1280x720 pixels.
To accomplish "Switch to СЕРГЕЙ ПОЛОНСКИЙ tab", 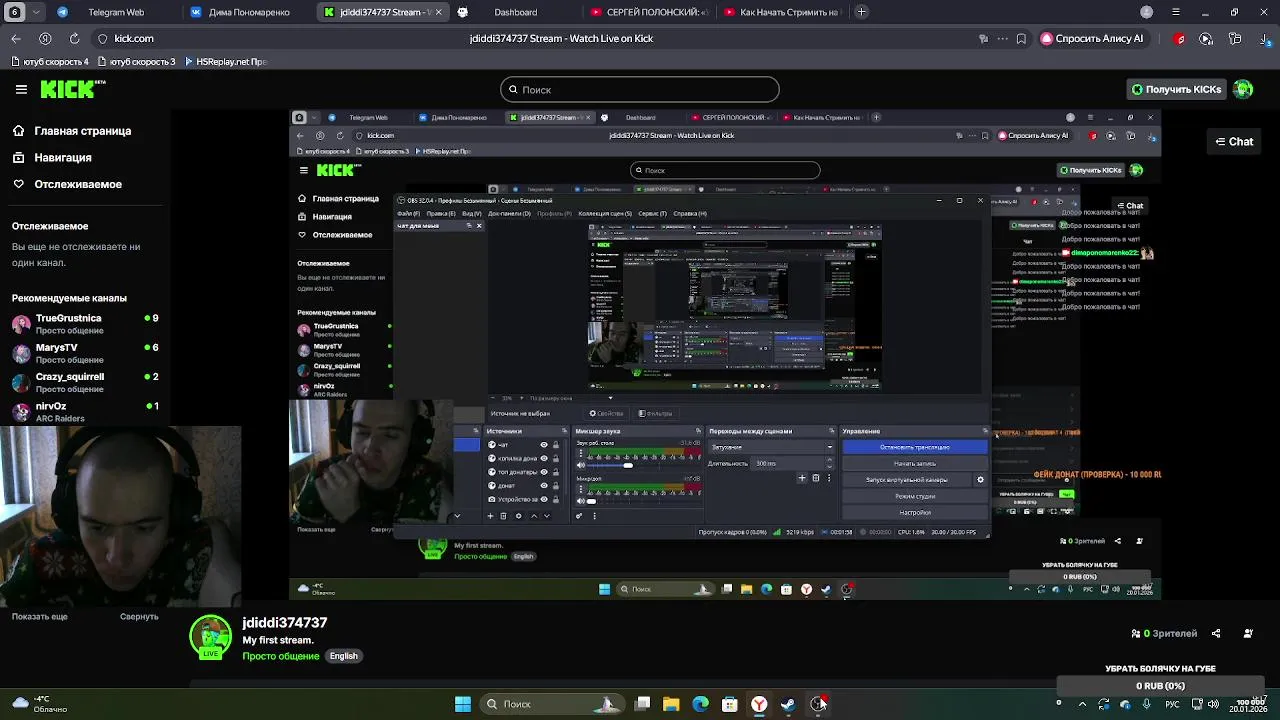I will click(x=649, y=12).
